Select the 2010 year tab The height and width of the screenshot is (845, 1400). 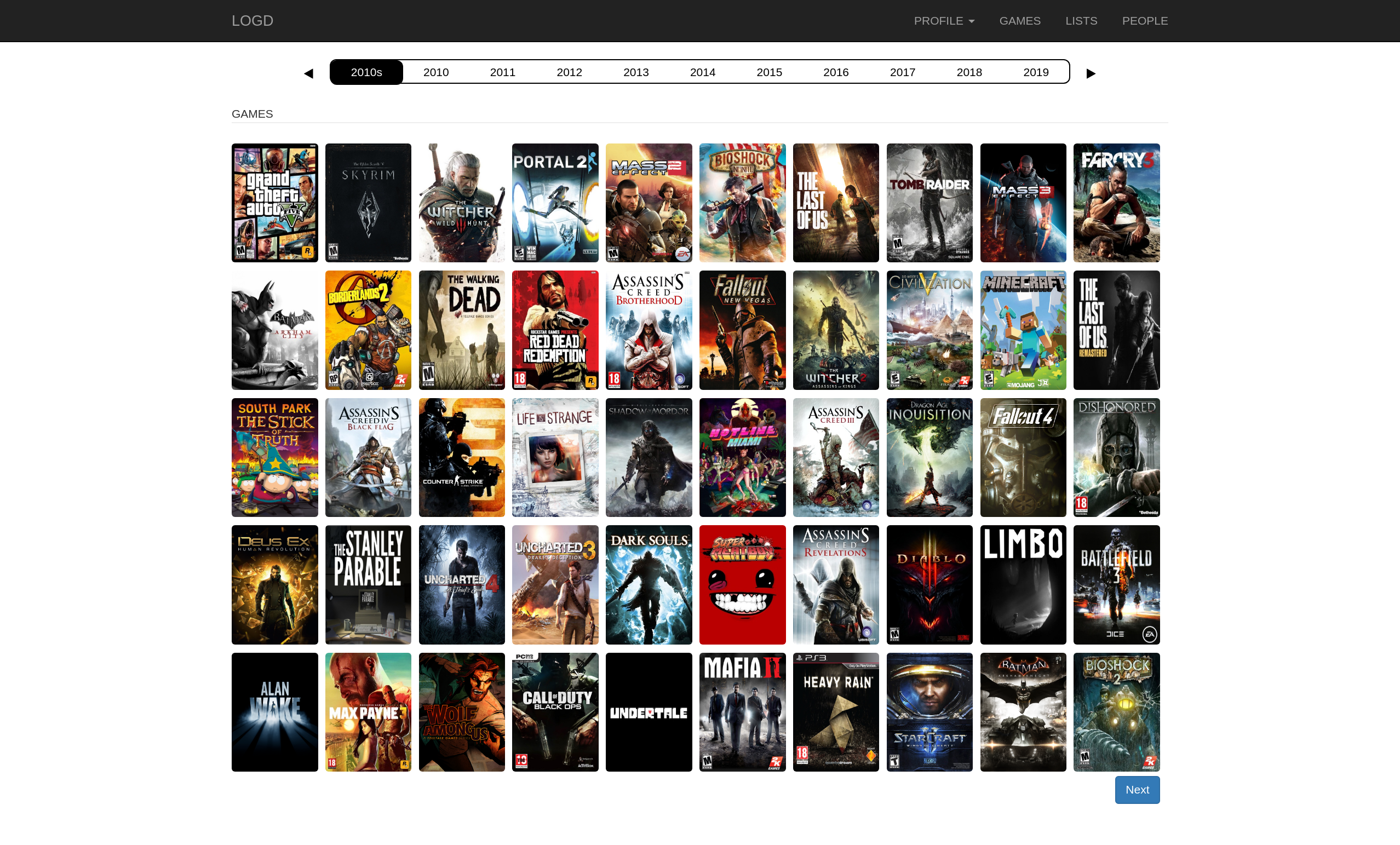(436, 72)
